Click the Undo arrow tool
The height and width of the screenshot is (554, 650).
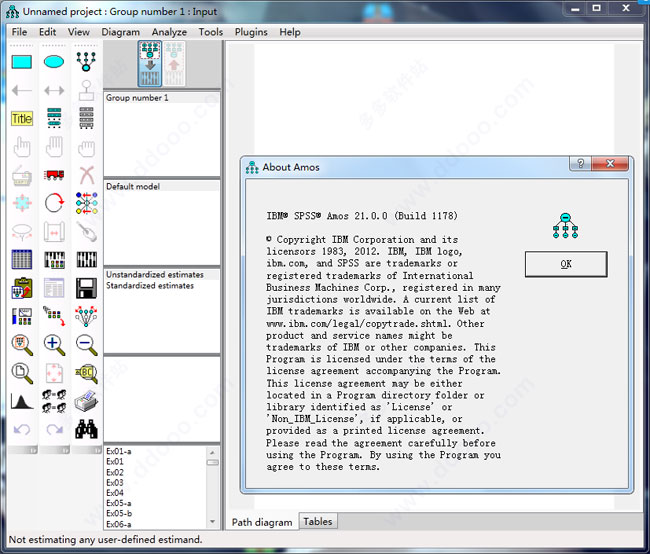pyautogui.click(x=22, y=429)
